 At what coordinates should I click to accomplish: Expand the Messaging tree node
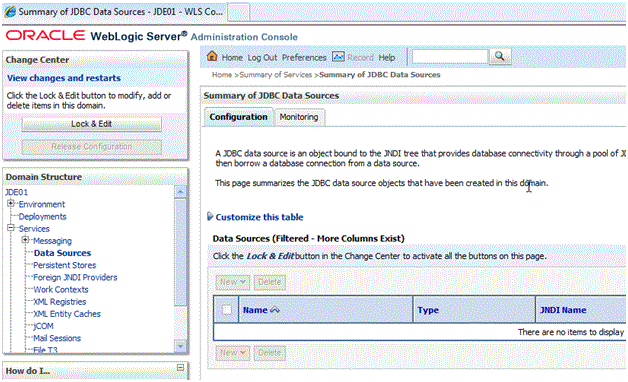[x=26, y=240]
